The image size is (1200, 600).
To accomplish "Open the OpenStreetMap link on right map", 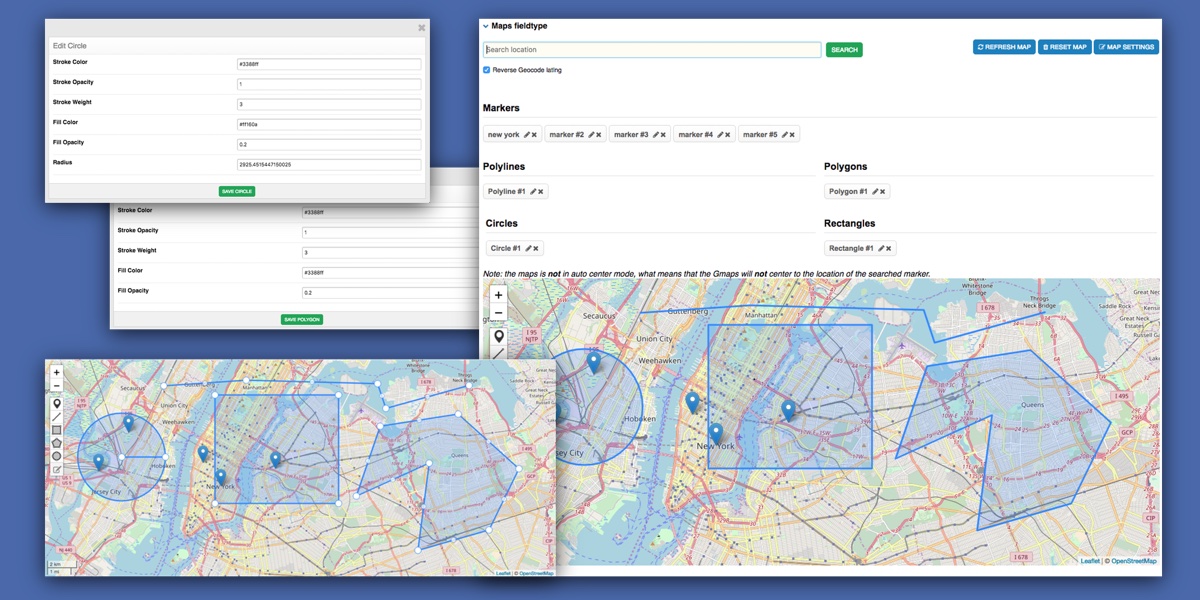I will 1134,561.
